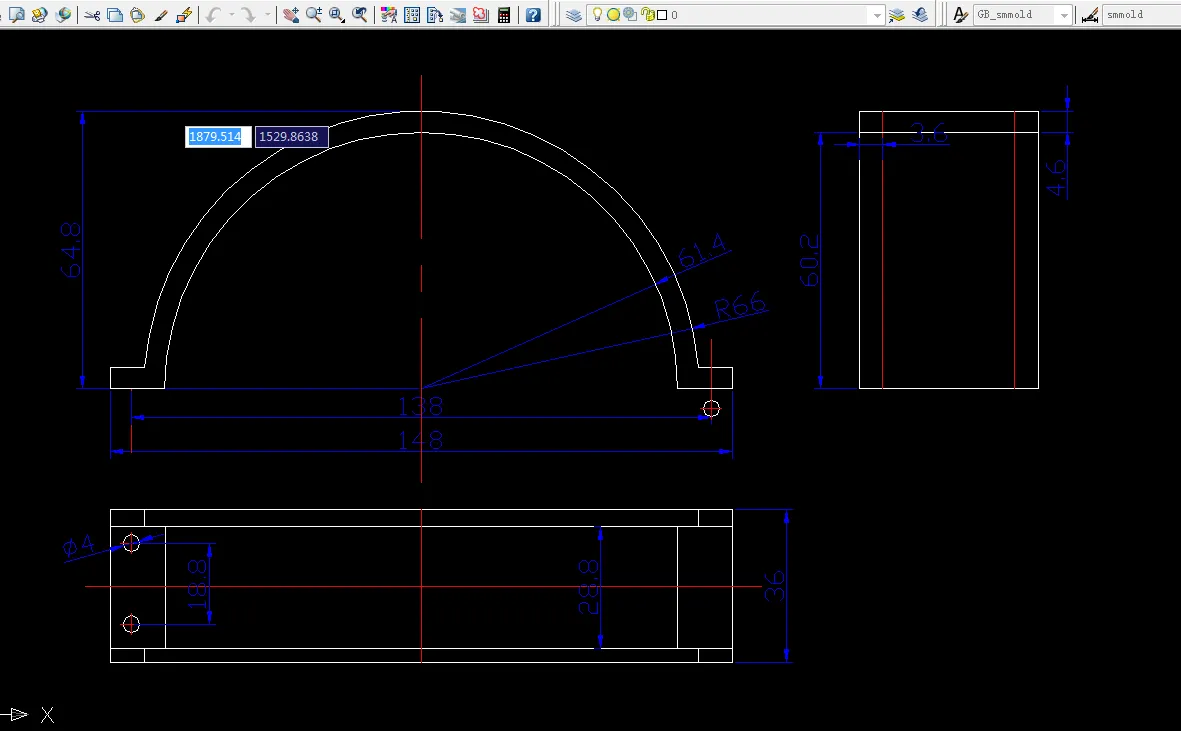This screenshot has height=731, width=1181.
Task: Click Make Object's Layer Current icon
Action: click(x=896, y=14)
